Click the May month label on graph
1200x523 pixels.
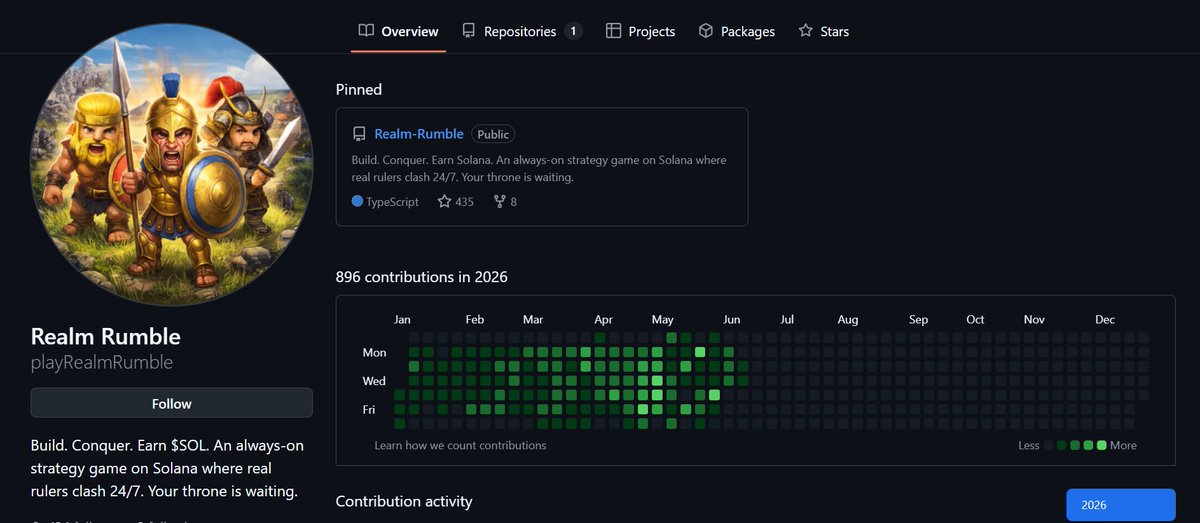(x=663, y=319)
